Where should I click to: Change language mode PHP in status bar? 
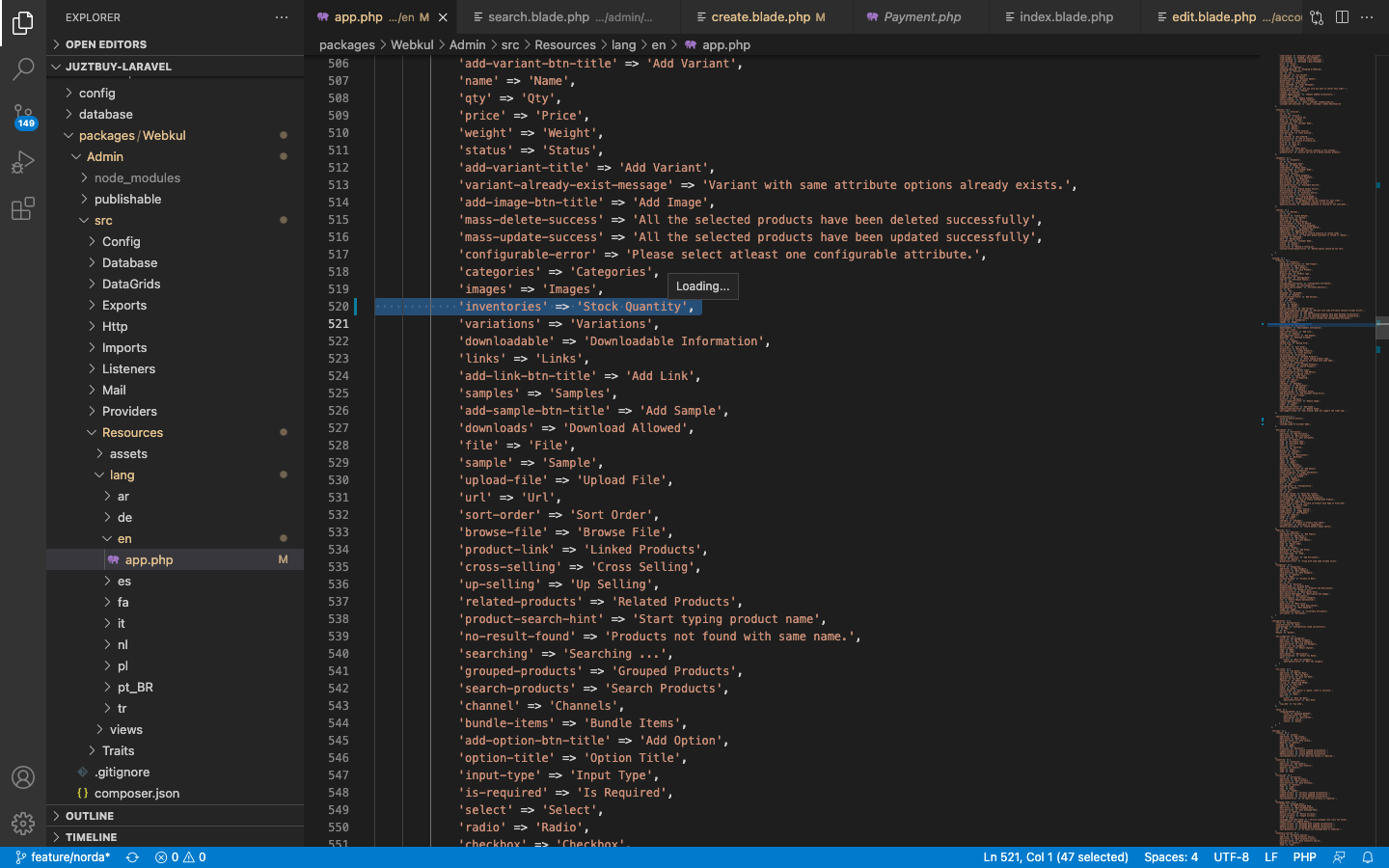[1304, 857]
